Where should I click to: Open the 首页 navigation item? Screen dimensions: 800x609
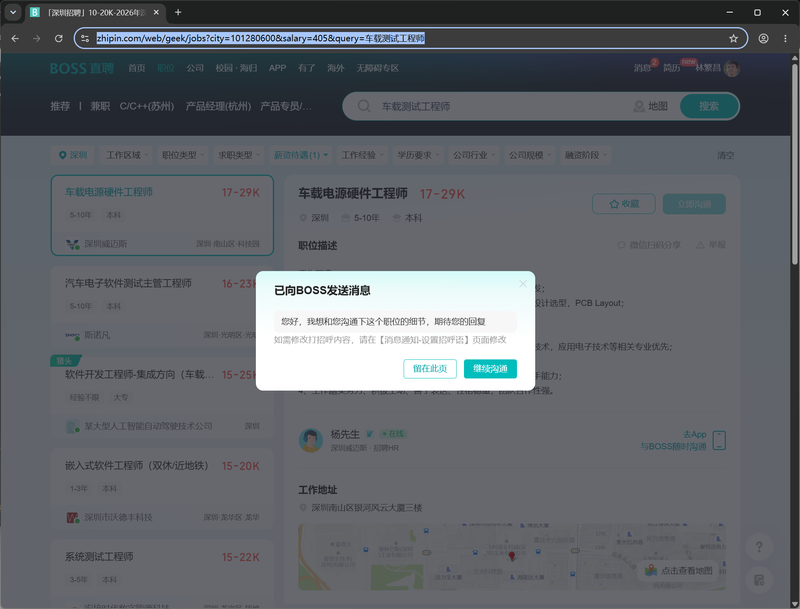coord(137,68)
